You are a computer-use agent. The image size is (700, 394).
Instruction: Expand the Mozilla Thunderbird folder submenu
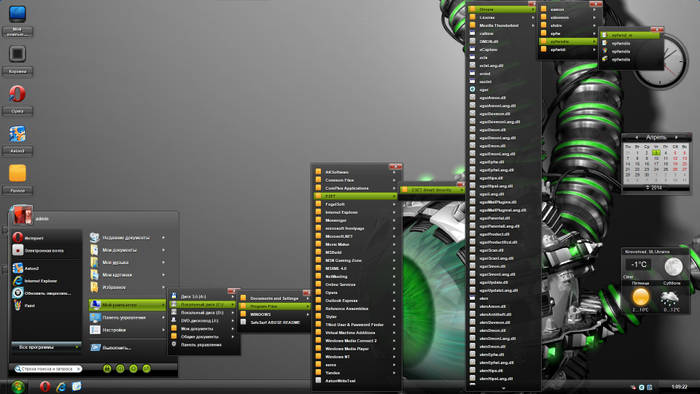502,25
